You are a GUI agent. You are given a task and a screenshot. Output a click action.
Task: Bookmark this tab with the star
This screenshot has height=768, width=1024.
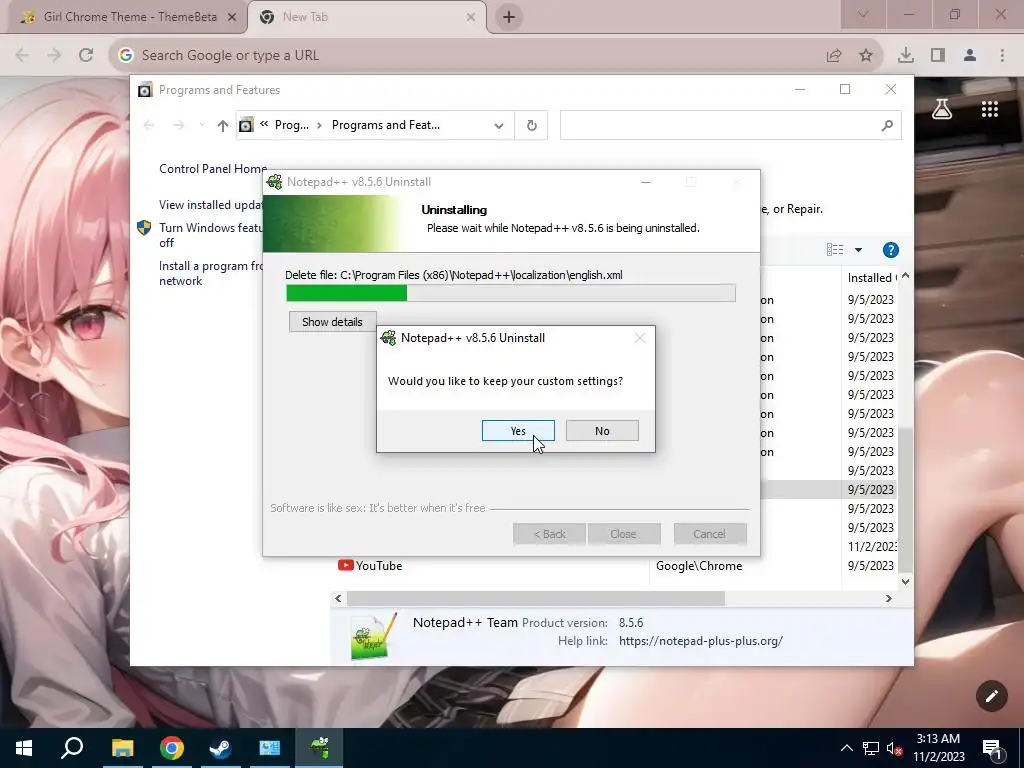(866, 56)
